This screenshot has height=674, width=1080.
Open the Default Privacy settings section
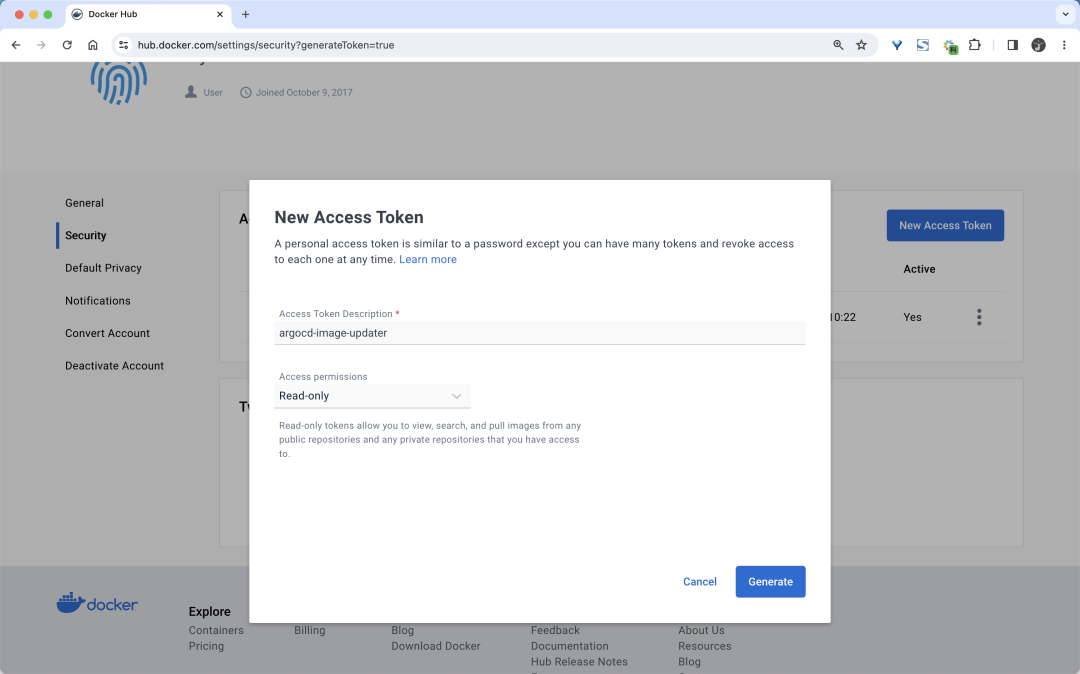click(103, 268)
